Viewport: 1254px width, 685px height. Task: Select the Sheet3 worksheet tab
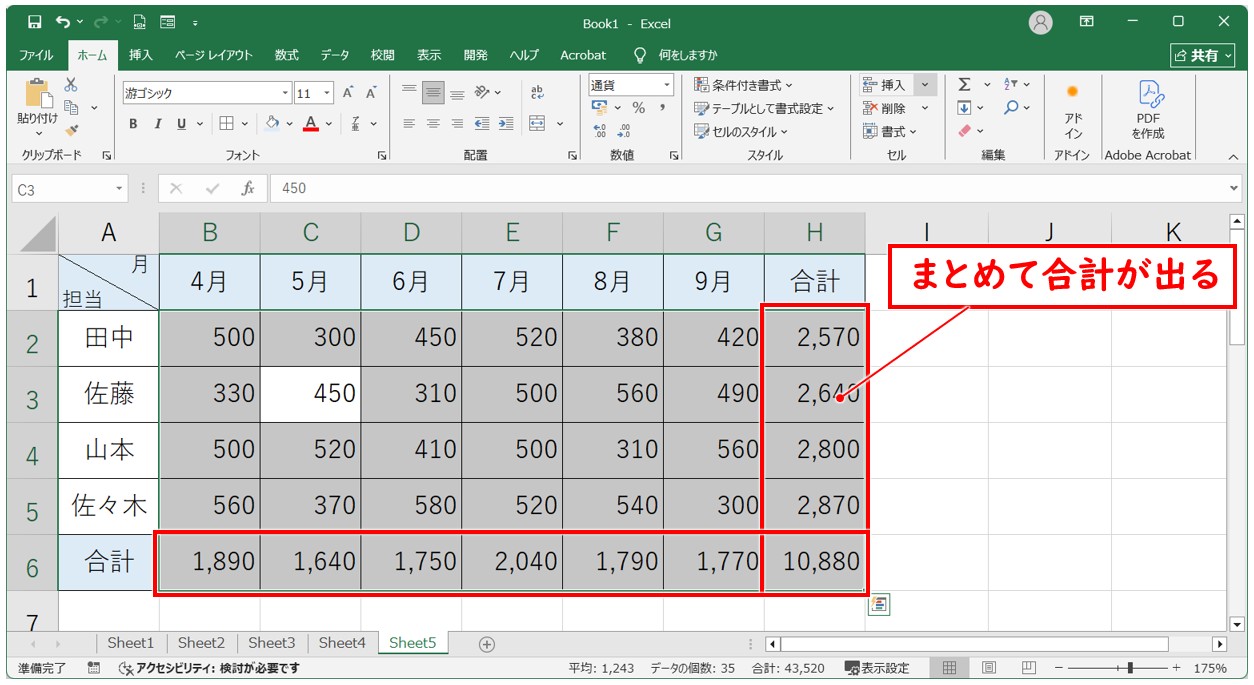tap(272, 643)
